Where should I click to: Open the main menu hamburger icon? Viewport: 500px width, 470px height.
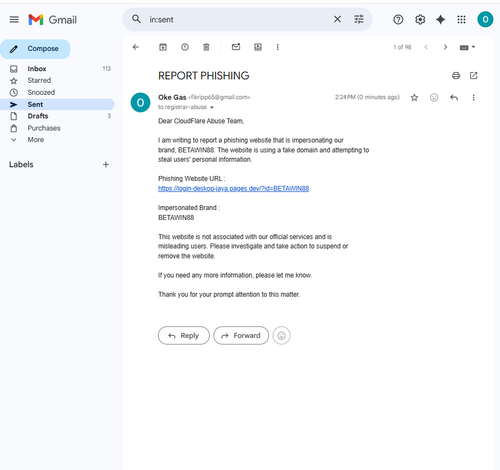click(14, 20)
